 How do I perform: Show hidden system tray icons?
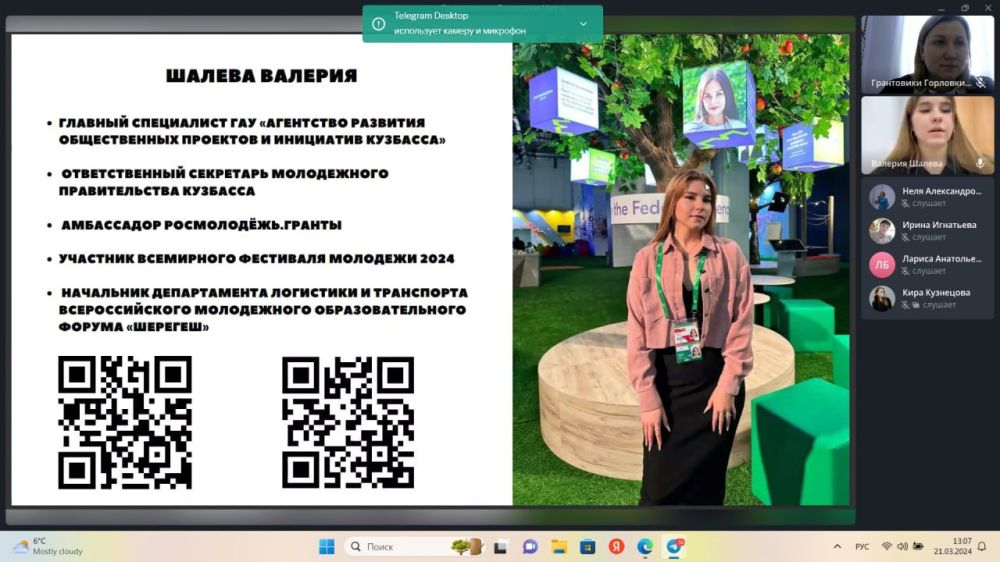(837, 547)
